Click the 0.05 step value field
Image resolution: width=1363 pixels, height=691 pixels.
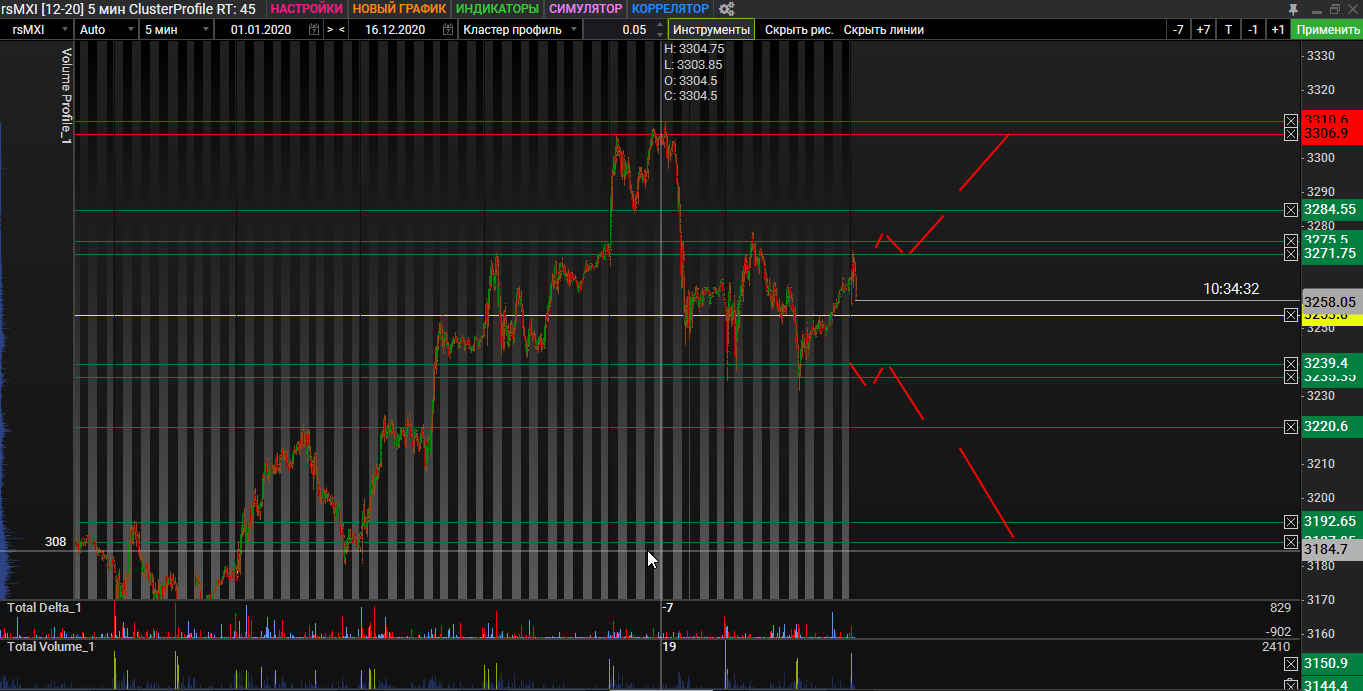point(622,30)
